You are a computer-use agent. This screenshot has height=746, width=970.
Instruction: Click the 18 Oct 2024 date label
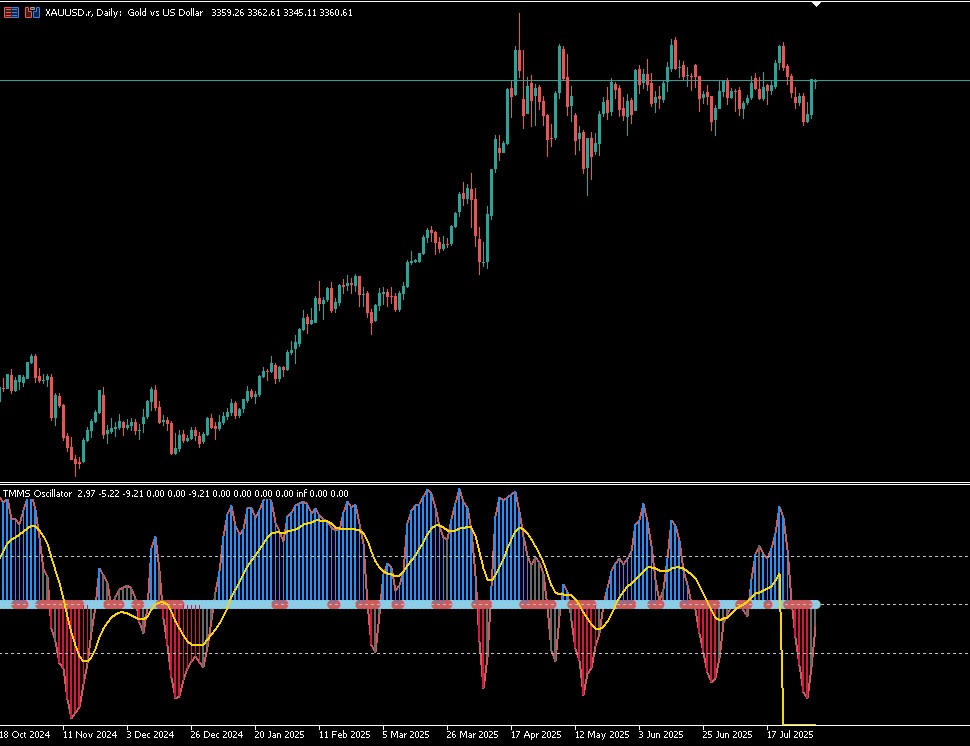pos(25,735)
